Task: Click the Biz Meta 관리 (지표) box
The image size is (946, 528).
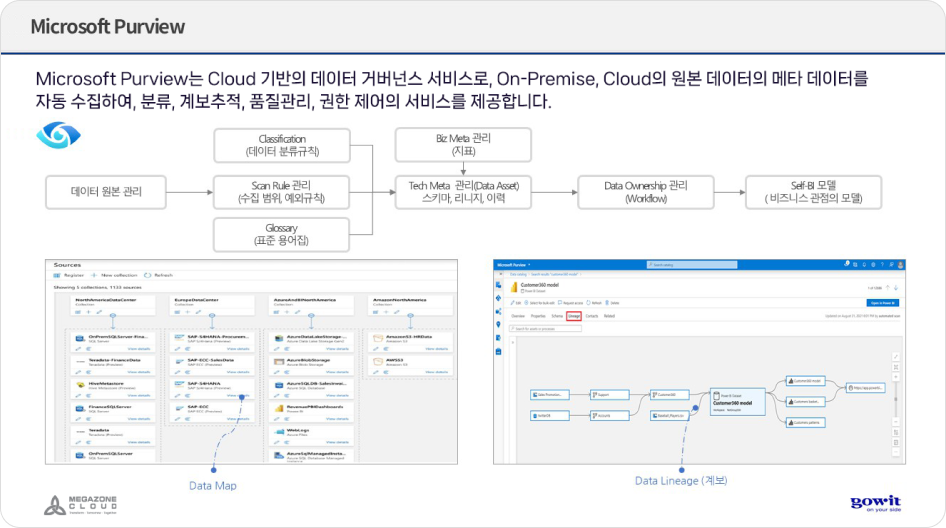Action: click(x=463, y=145)
